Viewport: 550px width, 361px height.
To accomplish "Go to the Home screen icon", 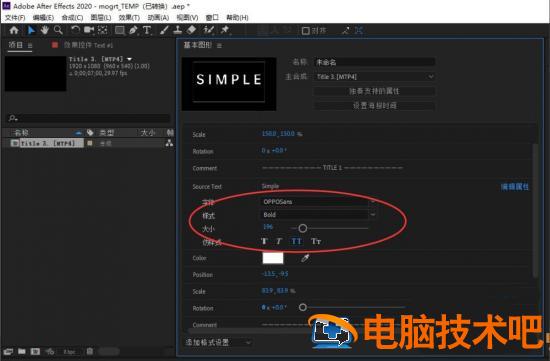I will click(14, 31).
